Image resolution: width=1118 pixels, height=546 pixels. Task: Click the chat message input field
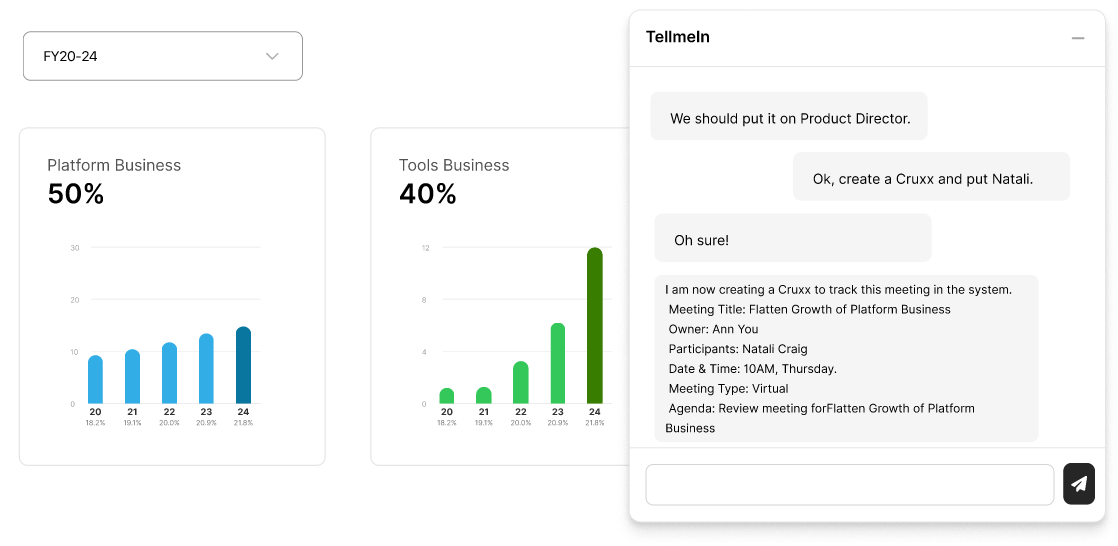click(850, 485)
